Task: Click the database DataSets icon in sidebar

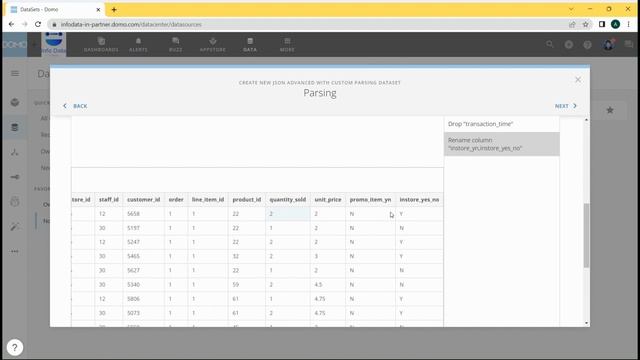Action: coord(15,127)
